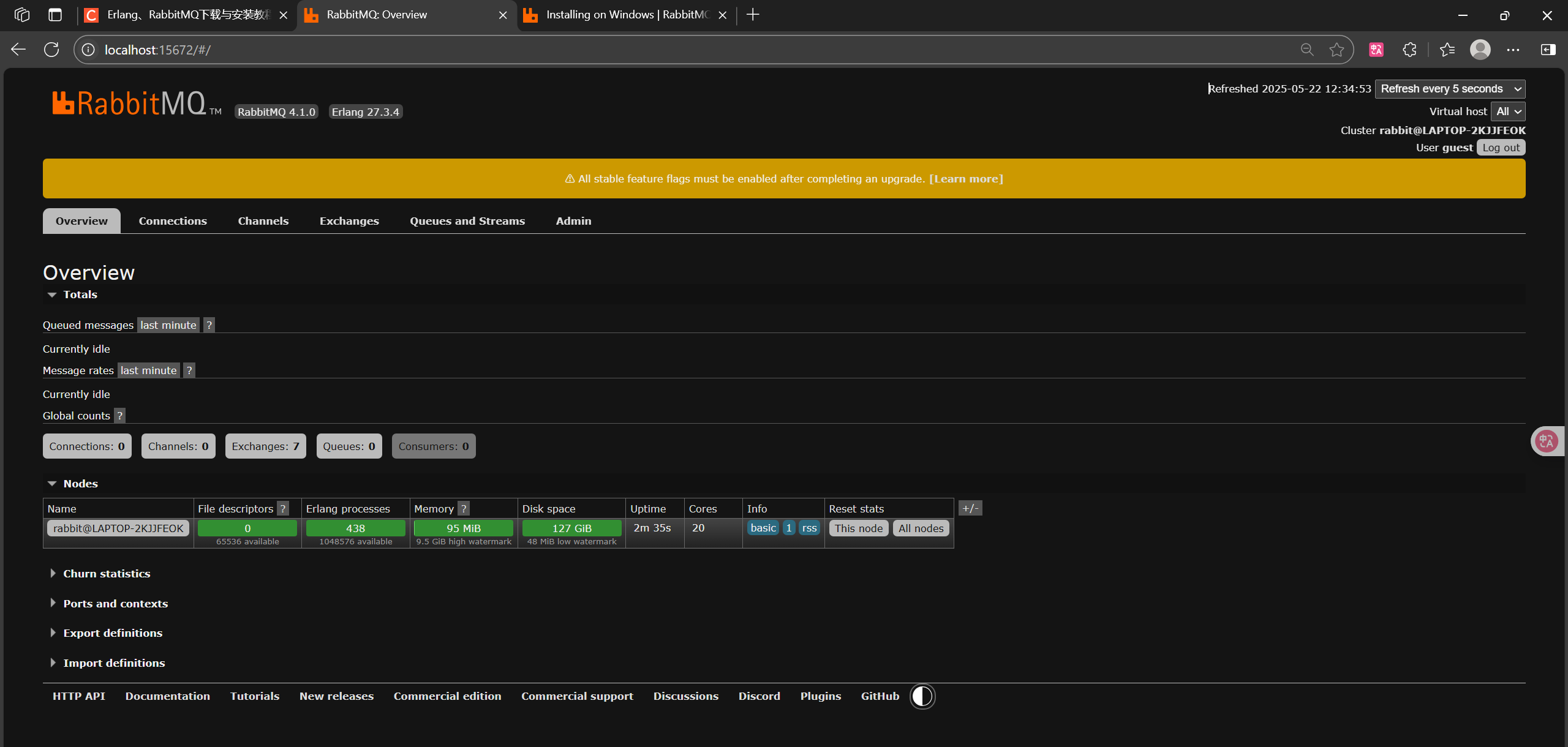Open the workspaces icon in title bar

pyautogui.click(x=22, y=15)
